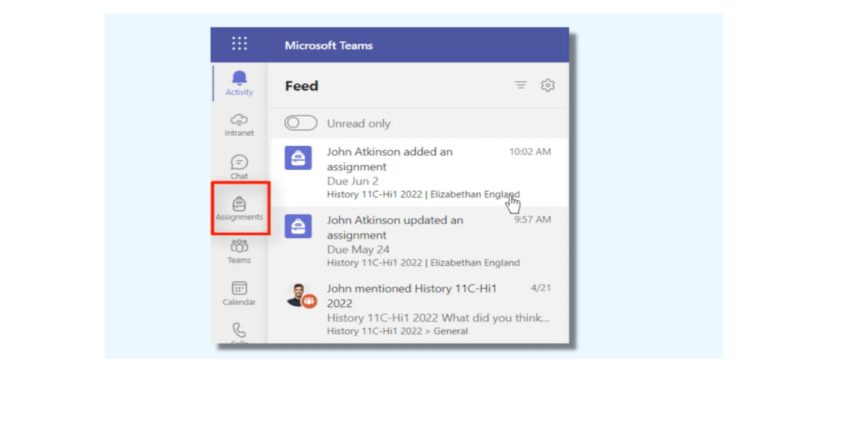Click the Feed heading
The height and width of the screenshot is (425, 850).
pyautogui.click(x=301, y=86)
